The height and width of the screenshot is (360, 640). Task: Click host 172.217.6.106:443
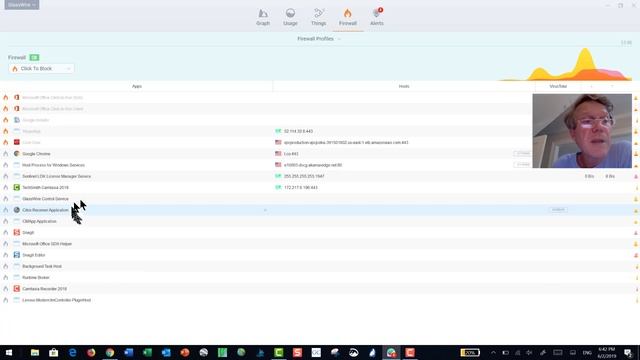coord(301,188)
